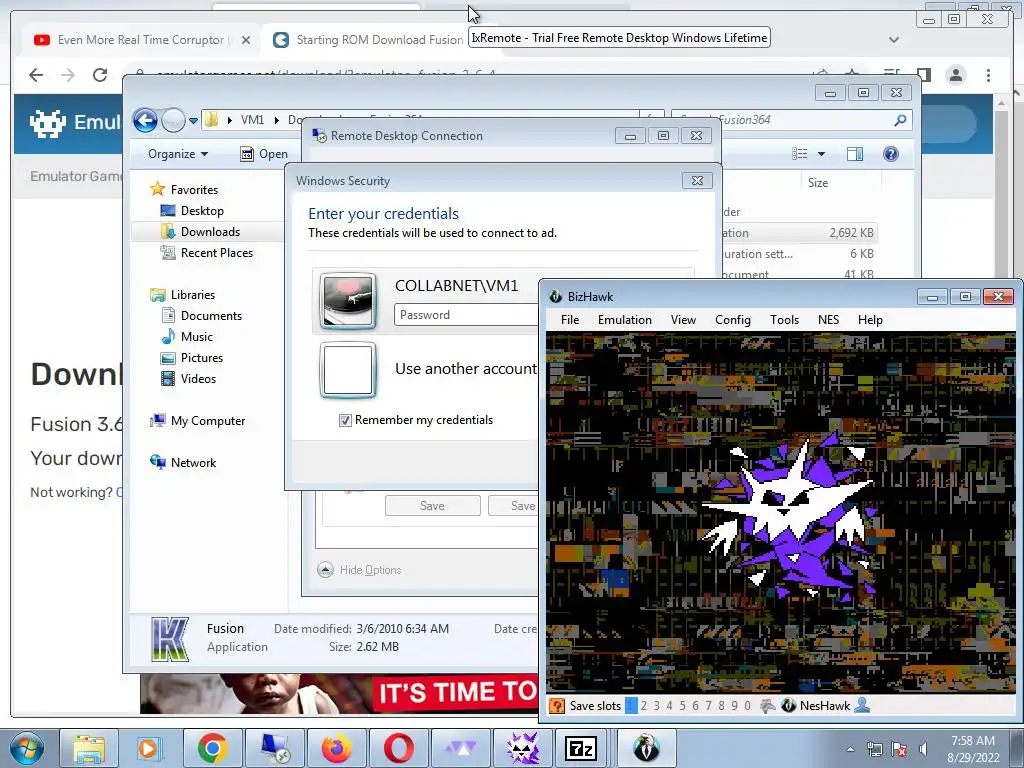Image resolution: width=1024 pixels, height=768 pixels.
Task: Click the Explorer help question mark icon
Action: point(891,154)
